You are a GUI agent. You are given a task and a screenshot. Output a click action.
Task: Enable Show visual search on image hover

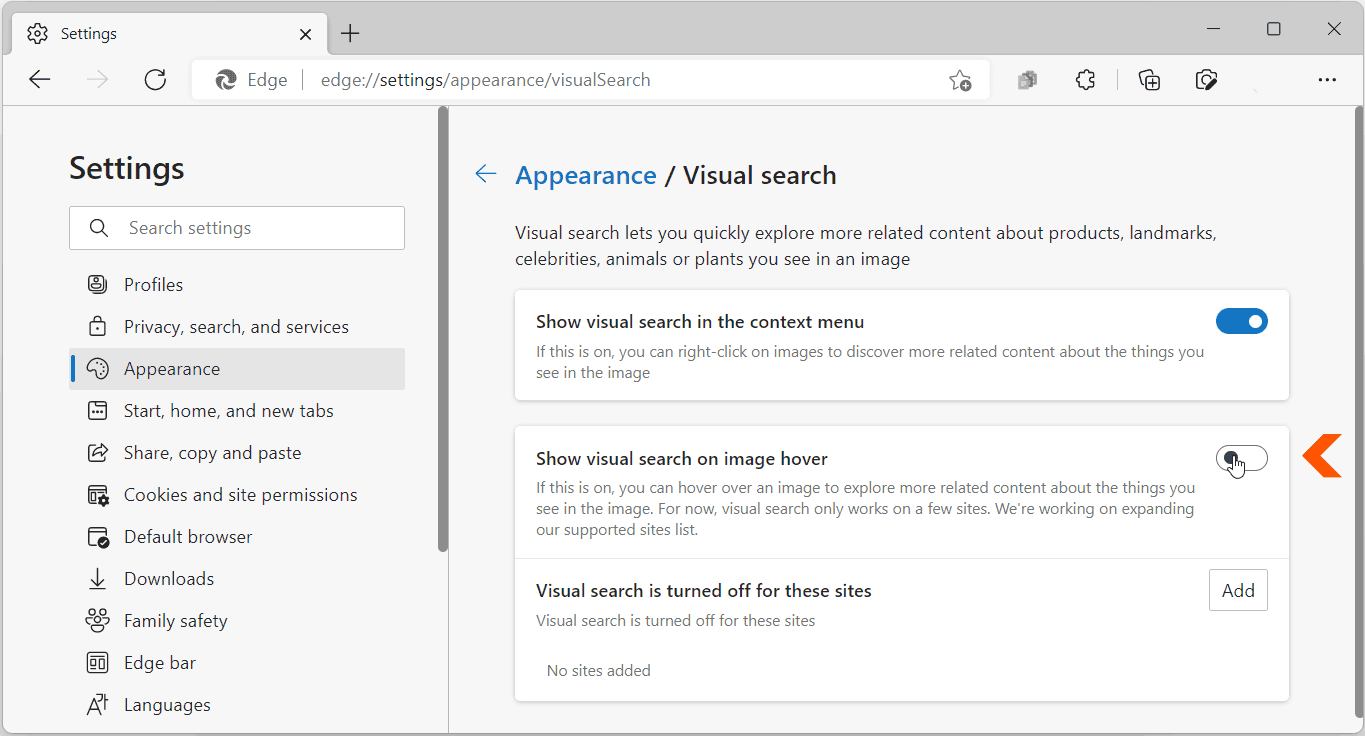[x=1242, y=458]
